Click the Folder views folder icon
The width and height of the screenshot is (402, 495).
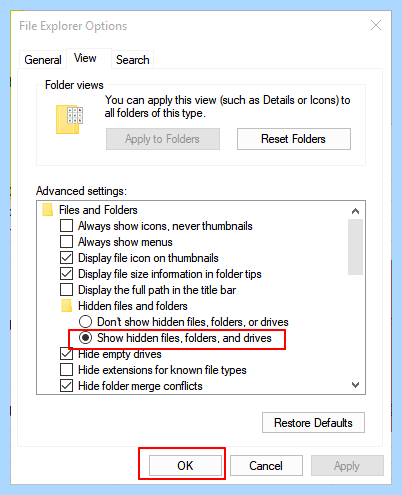coord(69,119)
